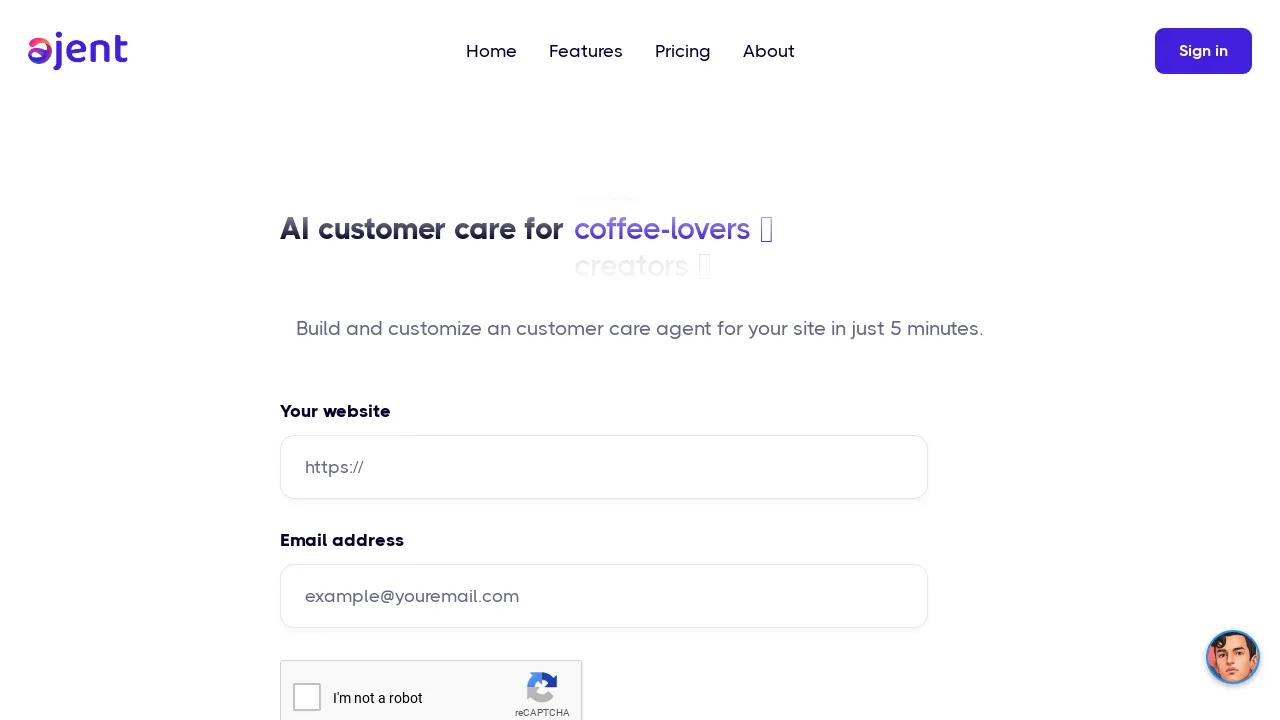Open the About page
This screenshot has height=720, width=1280.
[x=768, y=51]
